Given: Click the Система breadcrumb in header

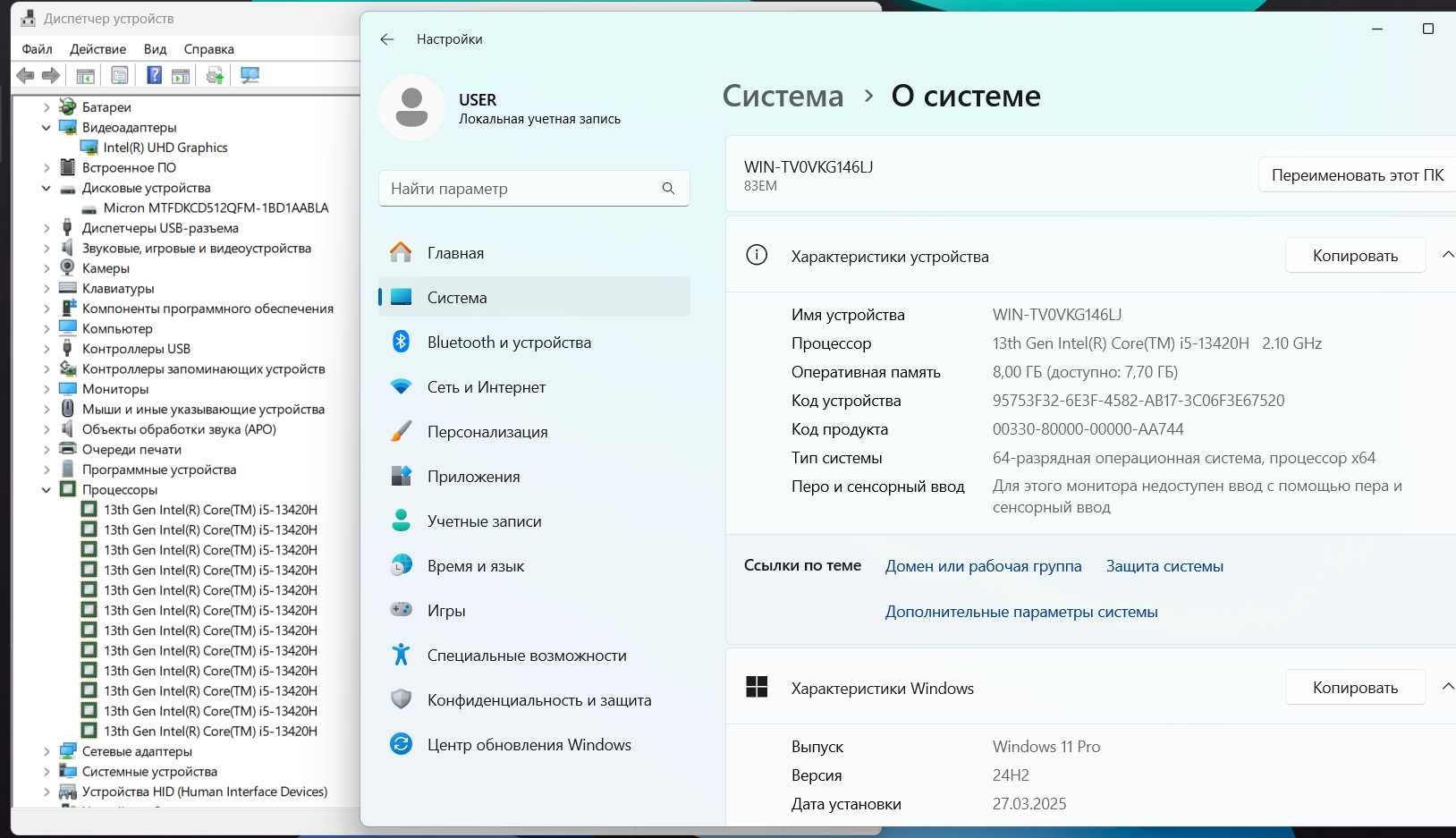Looking at the screenshot, I should (x=783, y=96).
